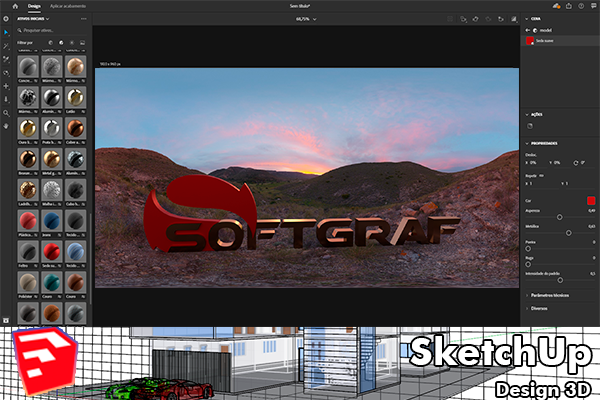Click the overlapping shapes icon in canvas toolbar

pyautogui.click(x=463, y=19)
